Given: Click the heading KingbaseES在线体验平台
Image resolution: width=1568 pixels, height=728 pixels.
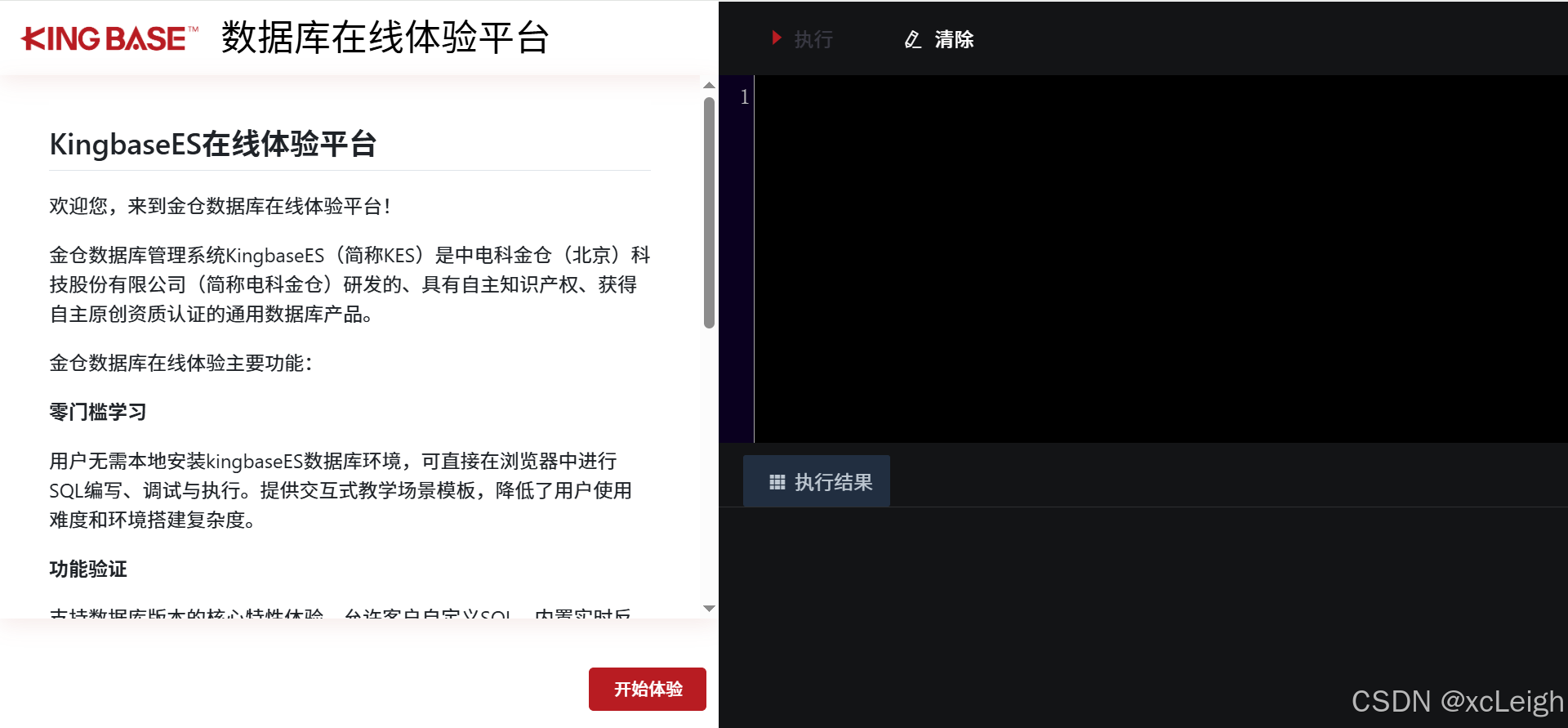Looking at the screenshot, I should point(212,144).
